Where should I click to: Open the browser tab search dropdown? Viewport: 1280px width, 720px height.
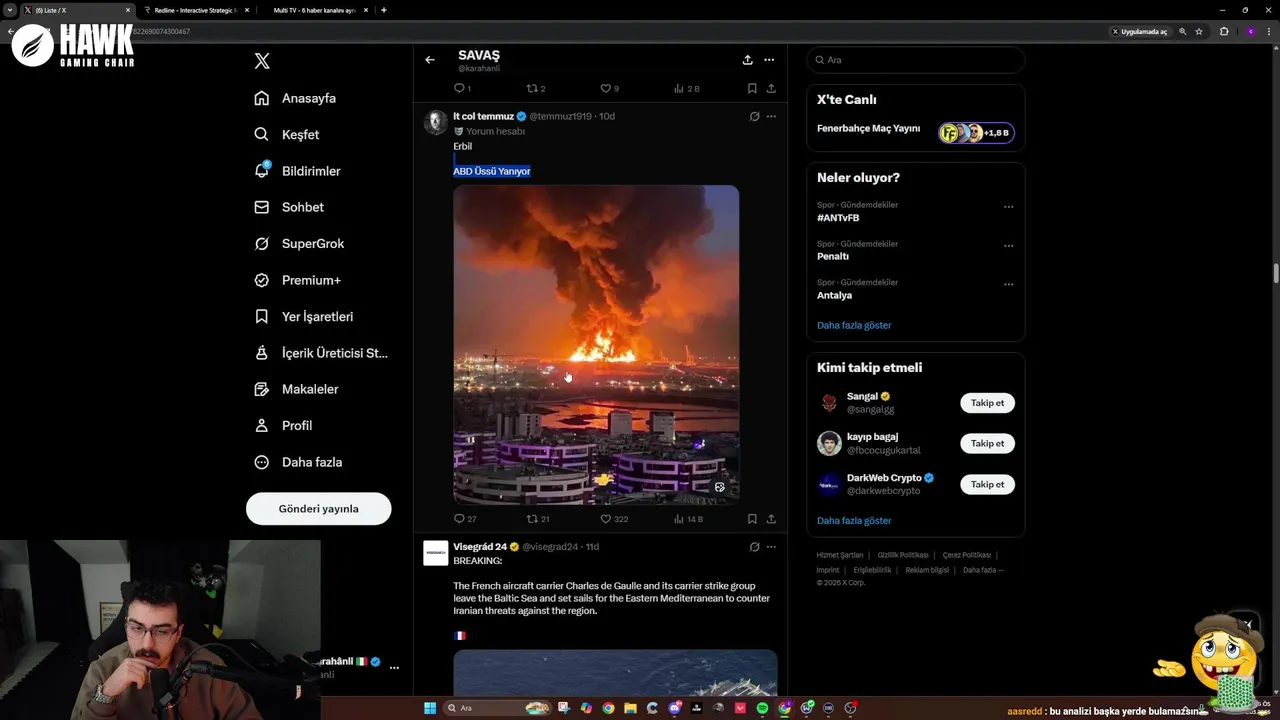pyautogui.click(x=10, y=10)
